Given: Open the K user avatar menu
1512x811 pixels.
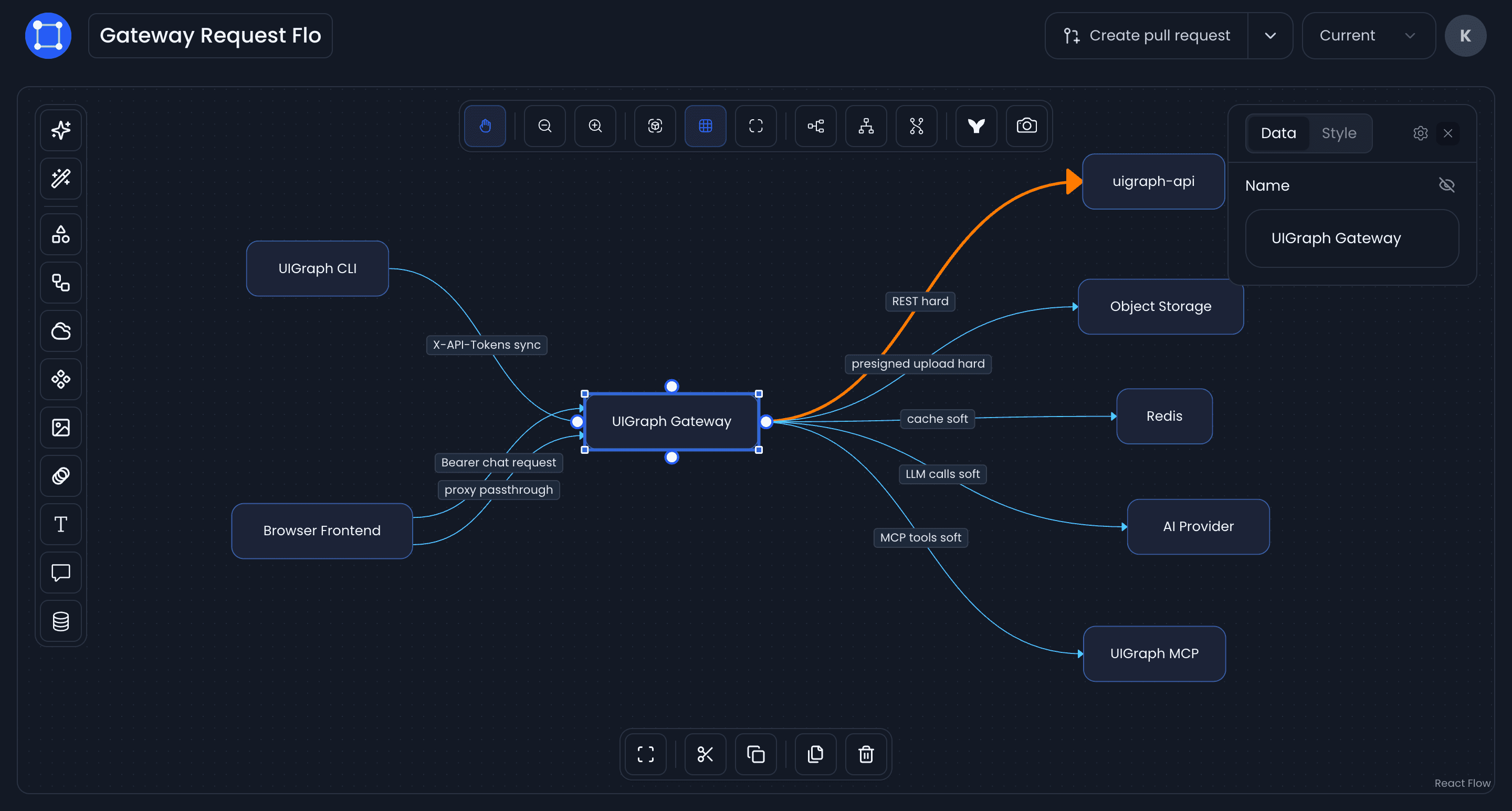Looking at the screenshot, I should click(x=1466, y=36).
